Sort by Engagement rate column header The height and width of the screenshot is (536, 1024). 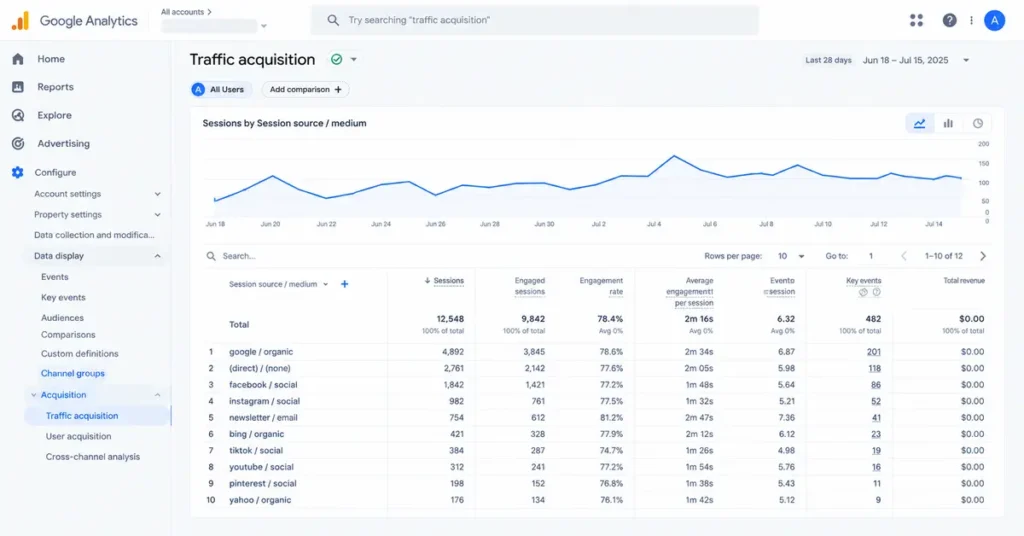tap(601, 286)
